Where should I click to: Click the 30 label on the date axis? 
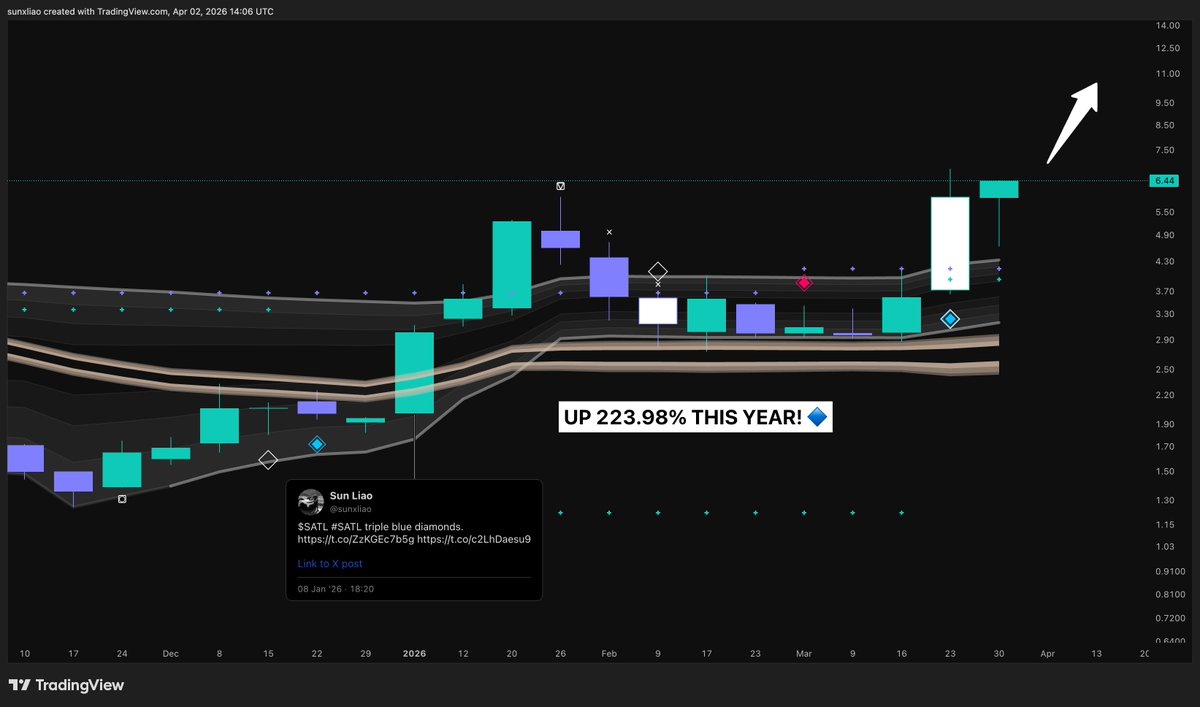(x=999, y=653)
